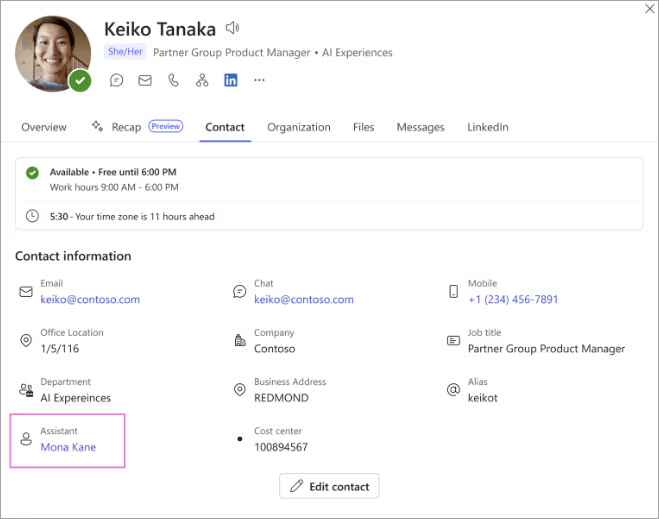Image resolution: width=659 pixels, height=519 pixels.
Task: Click the Recap sparkle icon
Action: click(98, 126)
